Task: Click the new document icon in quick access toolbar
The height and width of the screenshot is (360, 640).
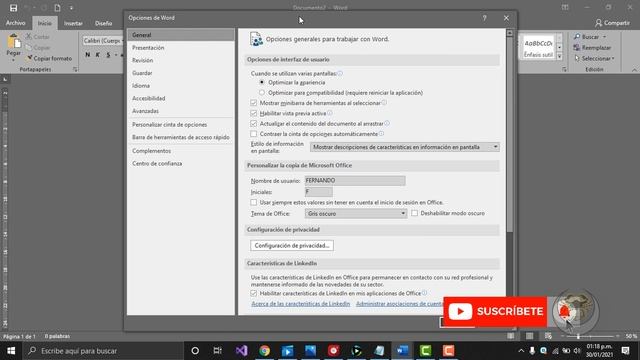Action: tap(58, 8)
